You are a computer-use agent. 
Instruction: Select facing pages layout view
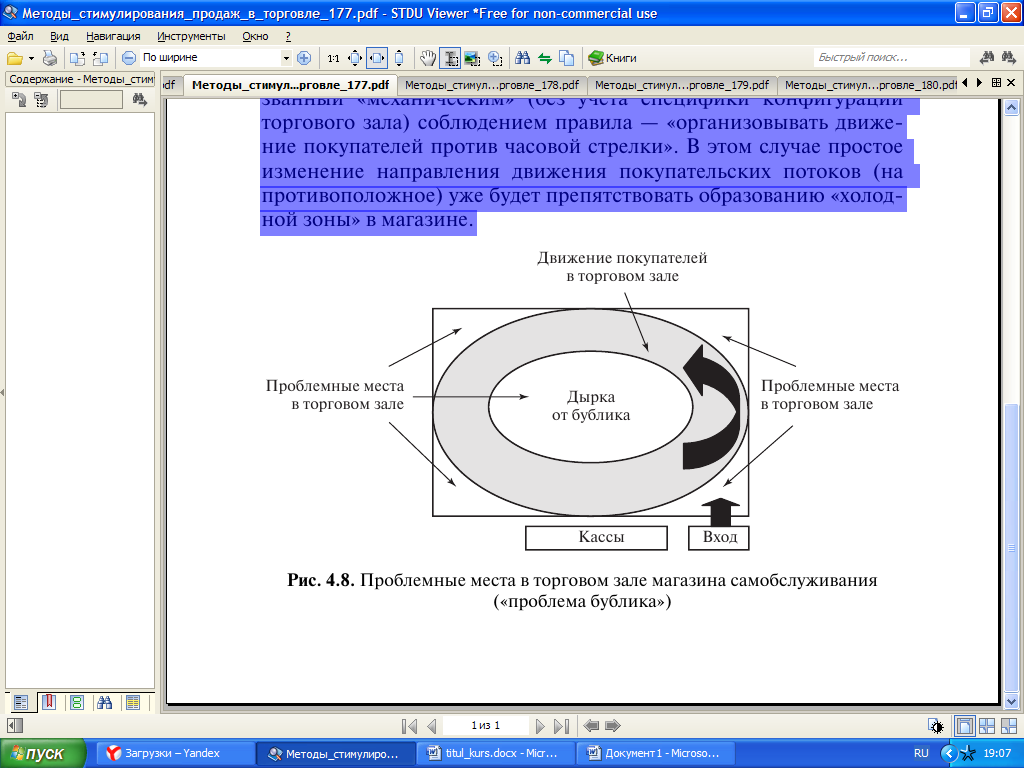(987, 726)
